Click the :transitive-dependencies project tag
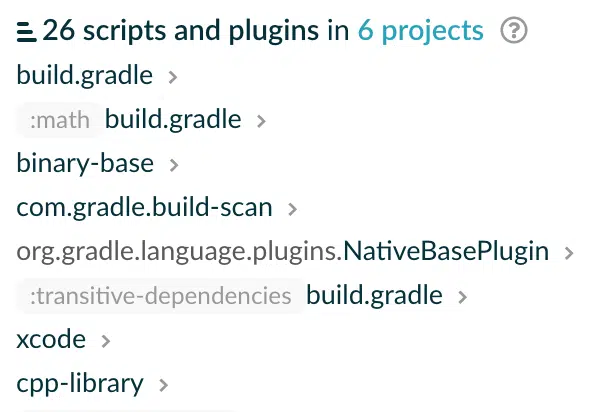Screen dimensions: 594x412 pos(161,296)
